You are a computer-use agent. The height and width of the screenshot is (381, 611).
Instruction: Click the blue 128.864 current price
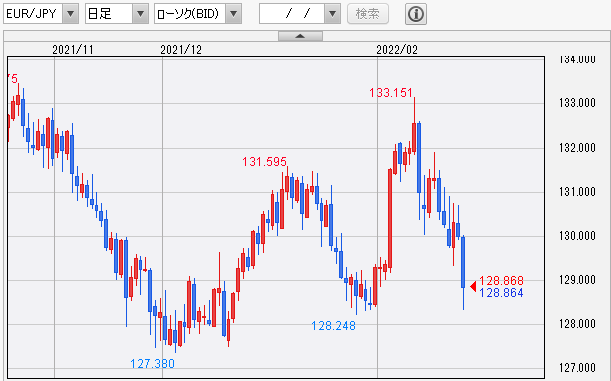(x=501, y=293)
